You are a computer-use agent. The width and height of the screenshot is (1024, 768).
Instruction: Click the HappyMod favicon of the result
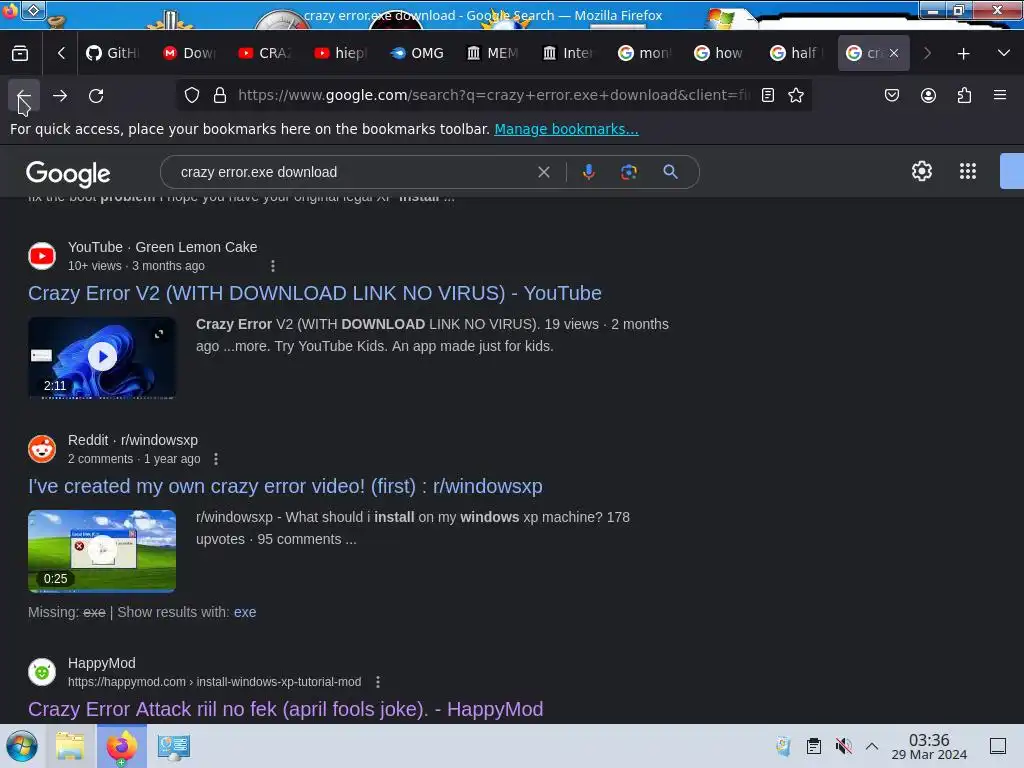[42, 671]
